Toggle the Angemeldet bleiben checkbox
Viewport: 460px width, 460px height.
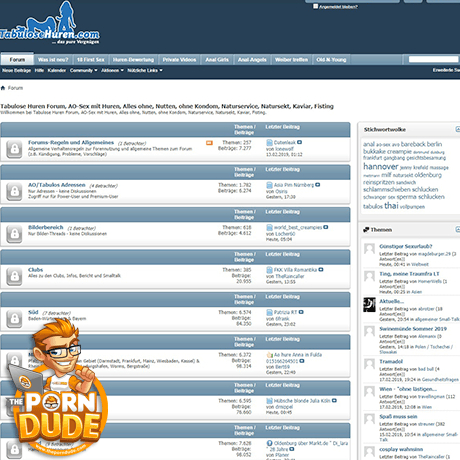pyautogui.click(x=315, y=6)
